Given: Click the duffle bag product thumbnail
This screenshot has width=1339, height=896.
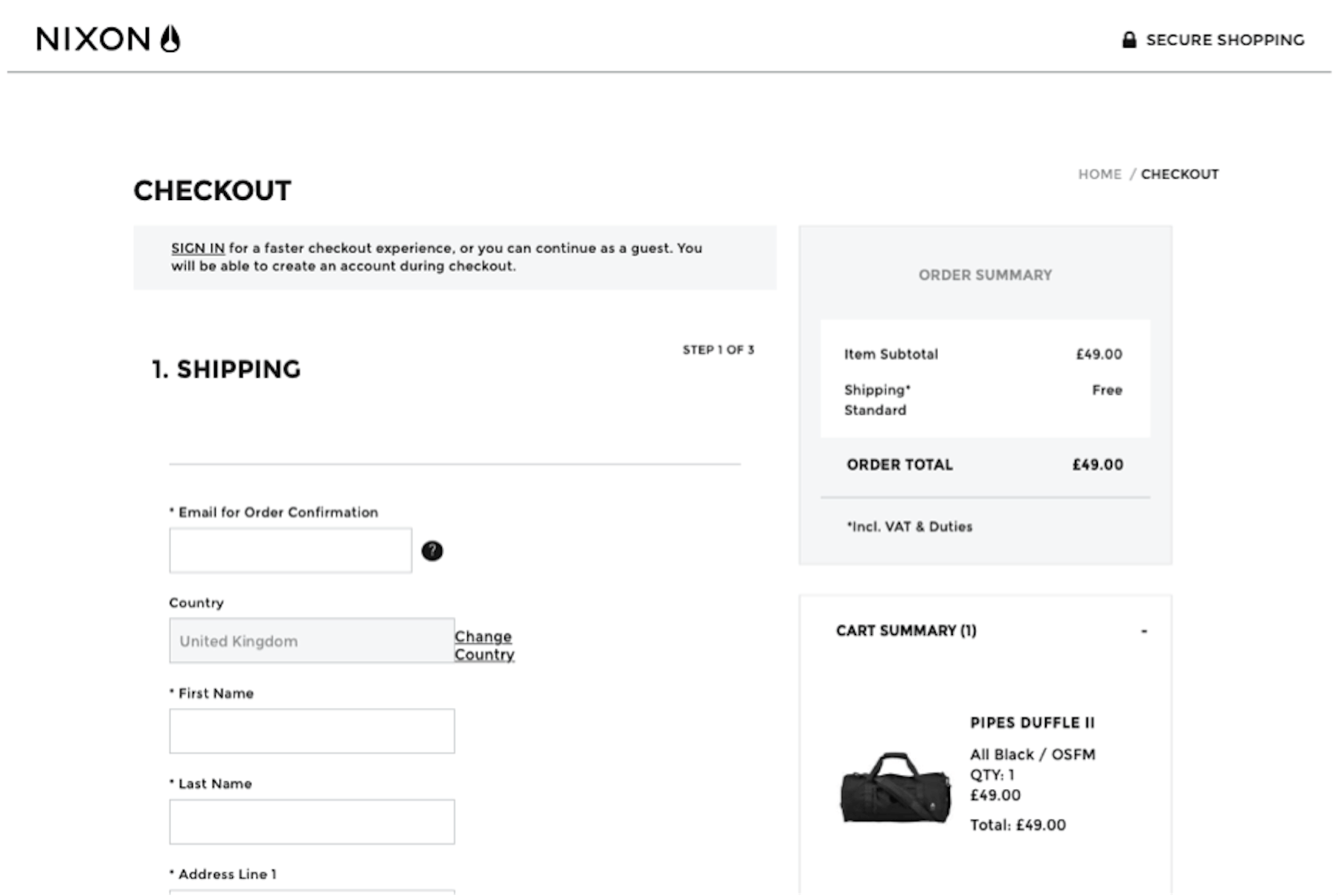Looking at the screenshot, I should [x=896, y=788].
